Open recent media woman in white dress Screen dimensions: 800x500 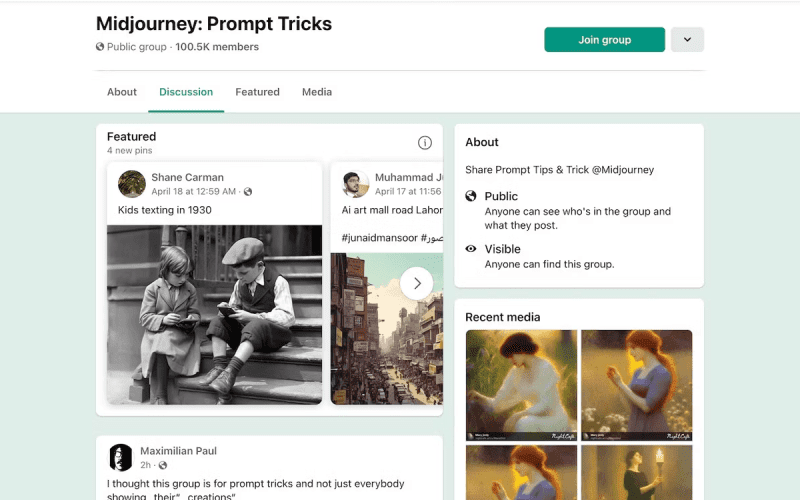(521, 385)
